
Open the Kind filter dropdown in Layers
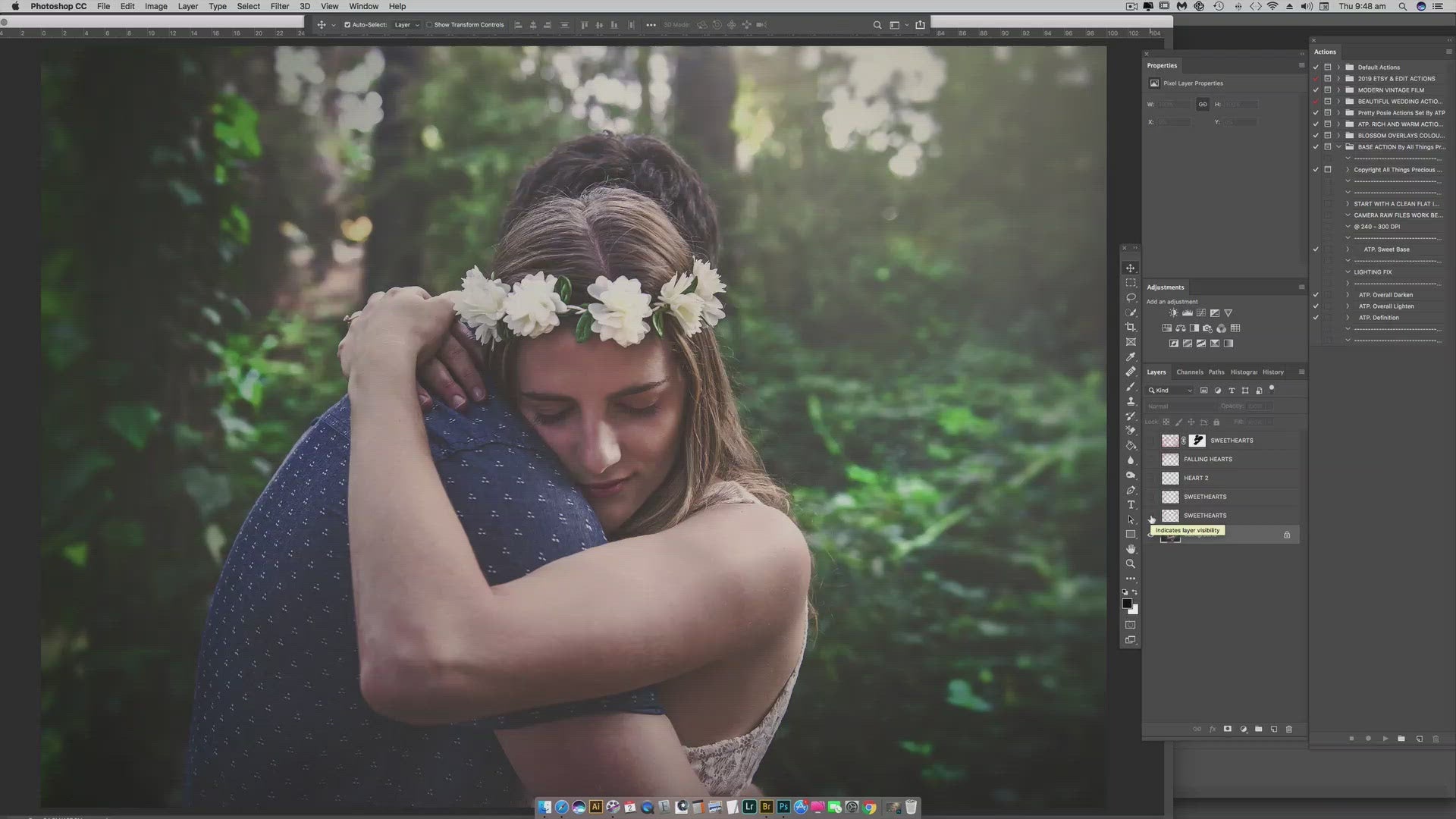[x=1171, y=391]
